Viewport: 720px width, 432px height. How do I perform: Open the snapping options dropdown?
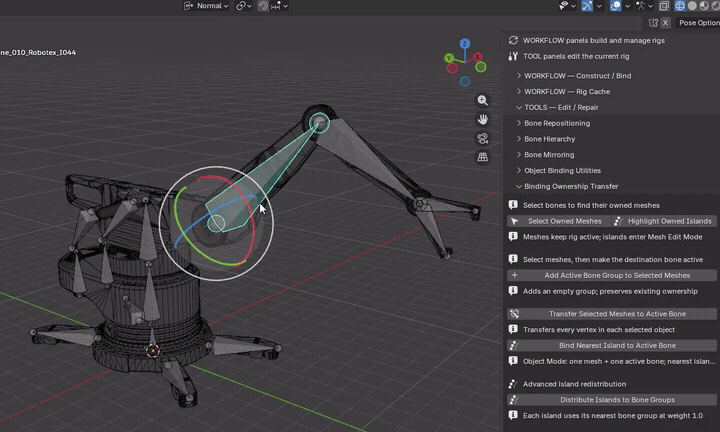(x=279, y=6)
